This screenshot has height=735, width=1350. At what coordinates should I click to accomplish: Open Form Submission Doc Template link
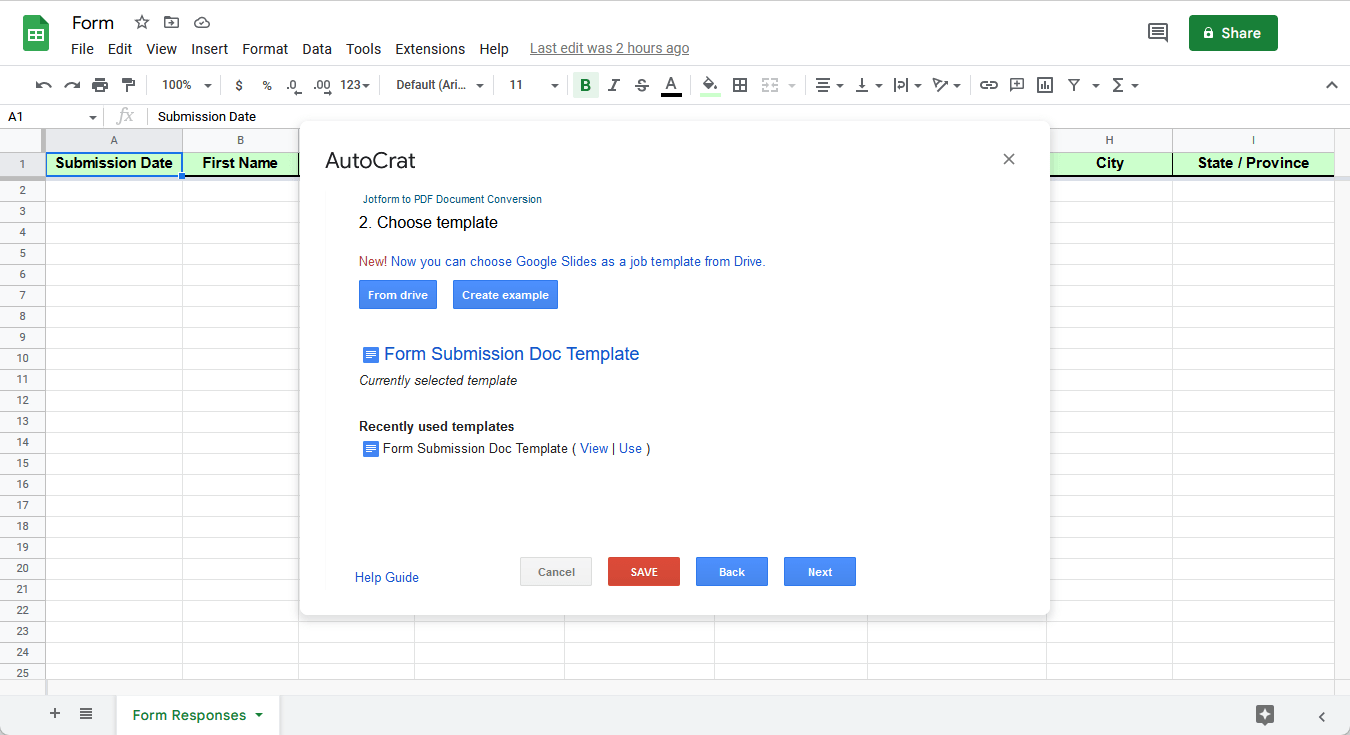pos(511,354)
